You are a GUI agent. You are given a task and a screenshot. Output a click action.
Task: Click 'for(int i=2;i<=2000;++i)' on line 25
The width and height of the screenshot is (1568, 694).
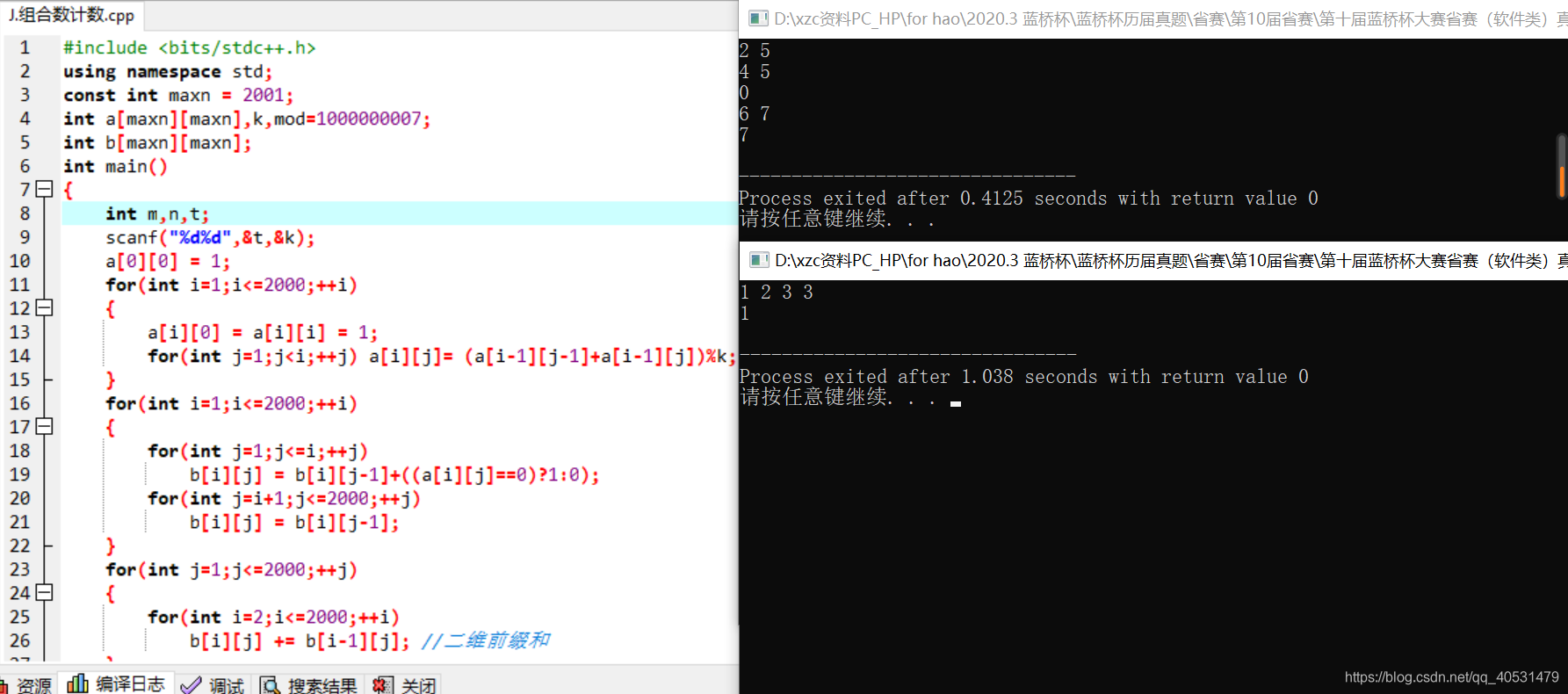273,617
